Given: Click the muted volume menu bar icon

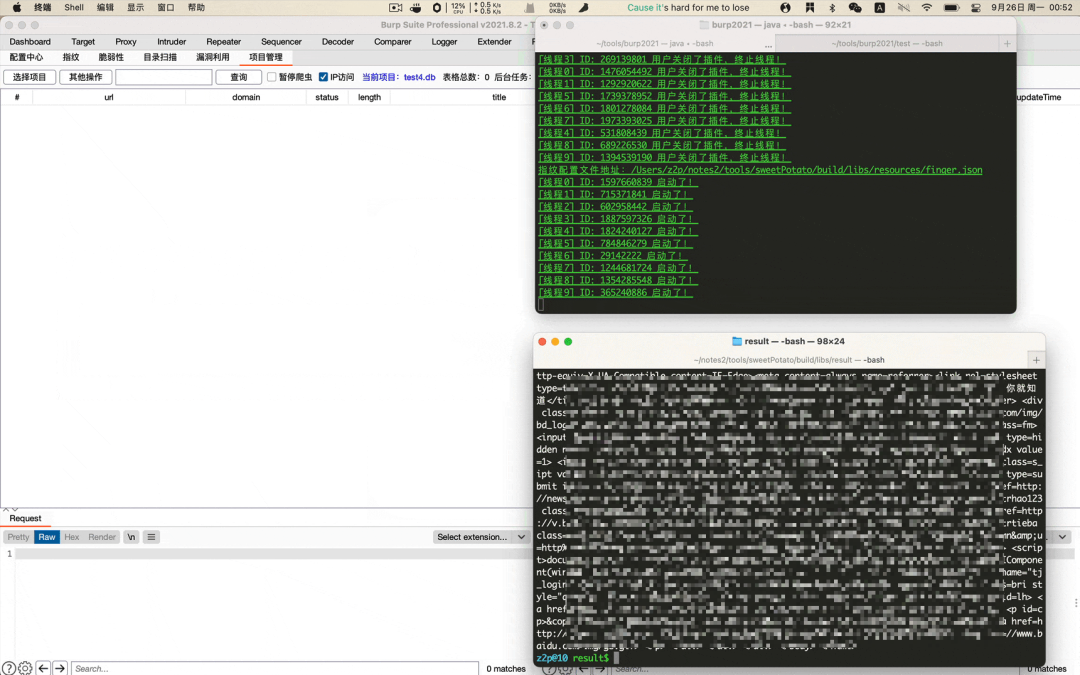Looking at the screenshot, I should point(904,8).
